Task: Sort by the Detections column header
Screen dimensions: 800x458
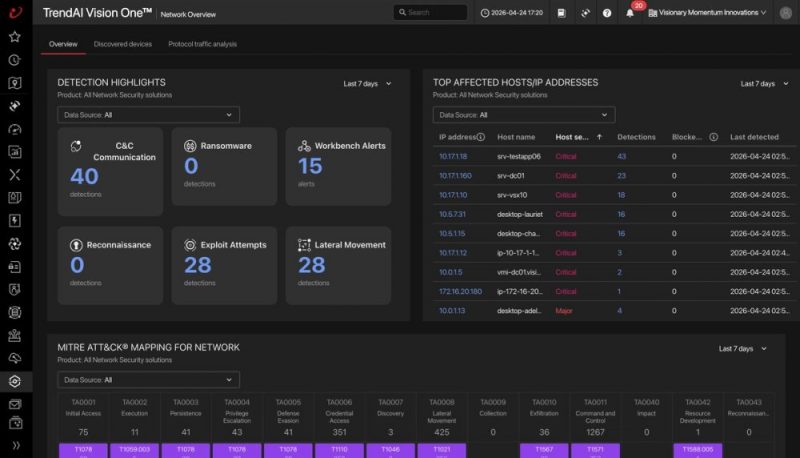Action: [x=636, y=137]
